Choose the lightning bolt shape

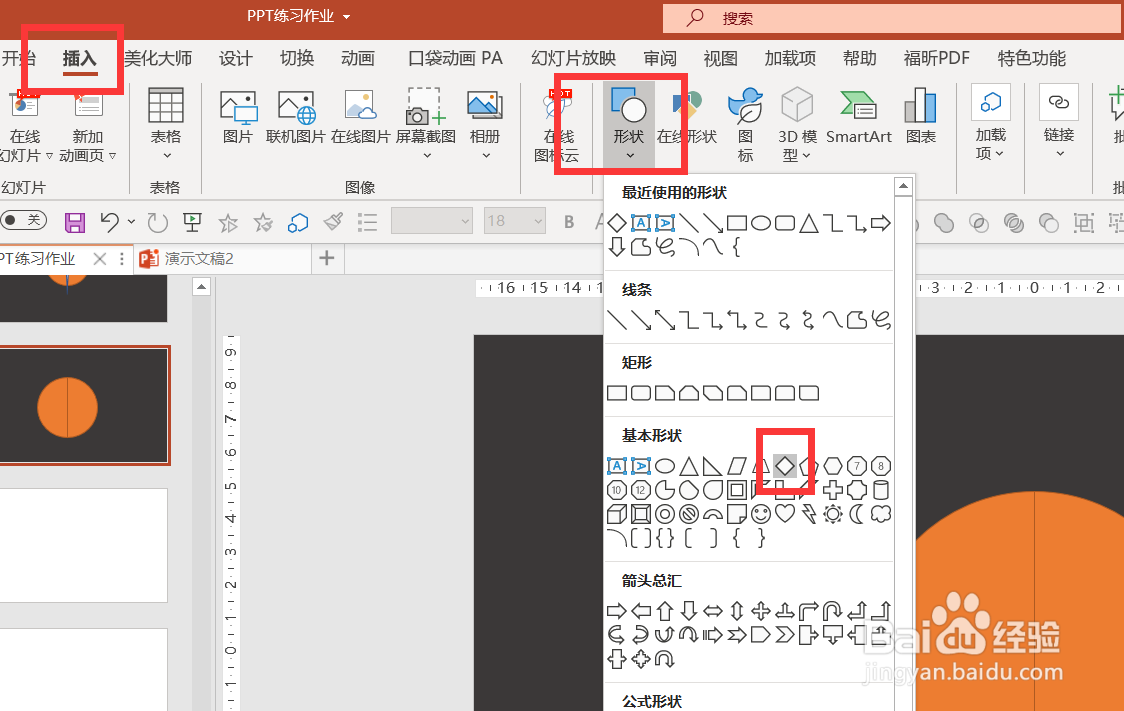(809, 514)
